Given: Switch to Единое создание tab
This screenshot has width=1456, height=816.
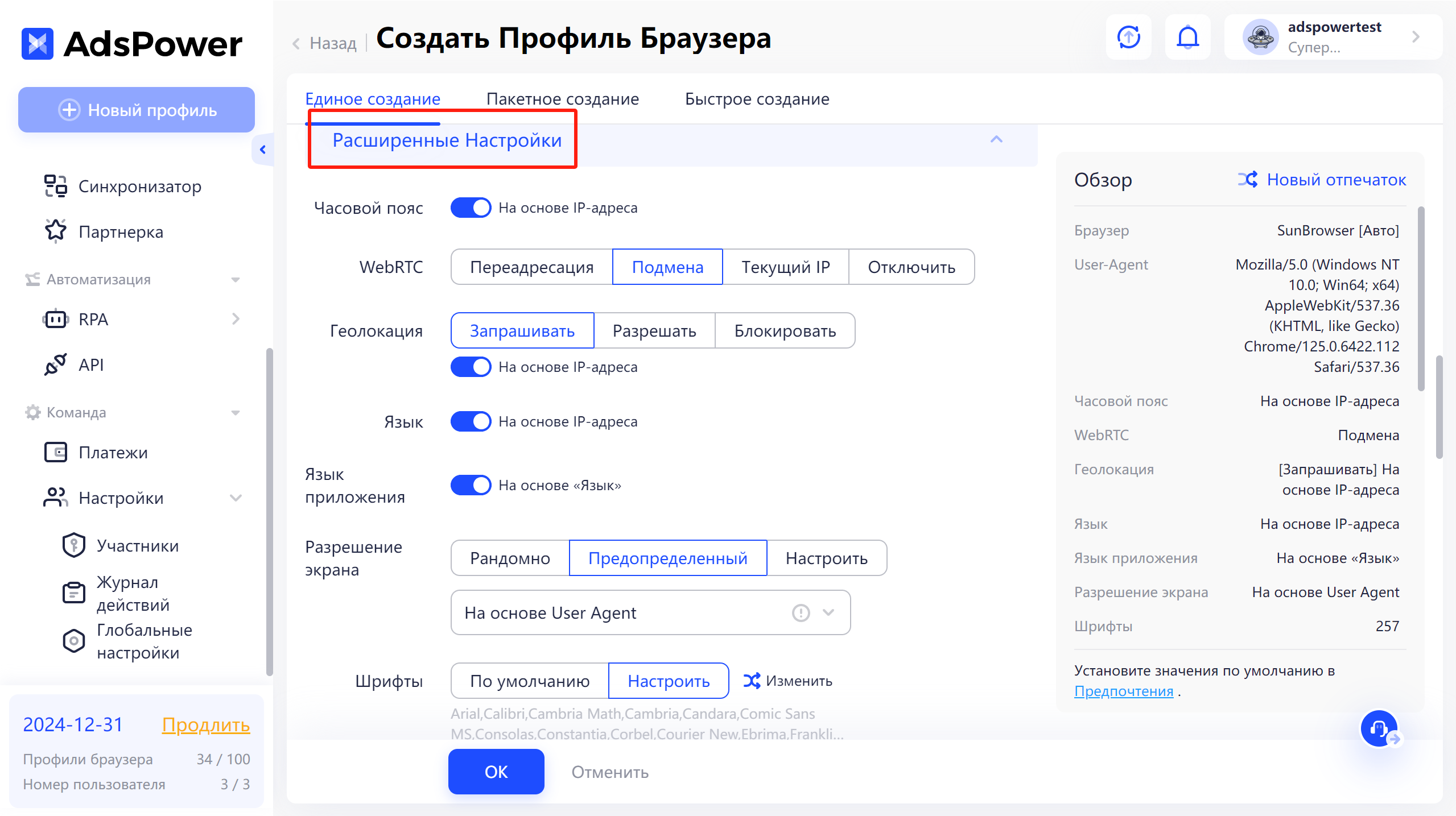Looking at the screenshot, I should (373, 99).
